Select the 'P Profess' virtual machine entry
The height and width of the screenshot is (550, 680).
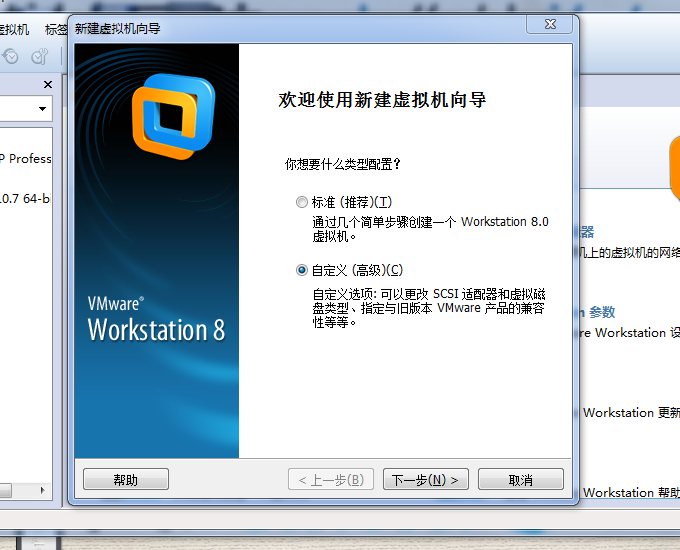coord(26,159)
